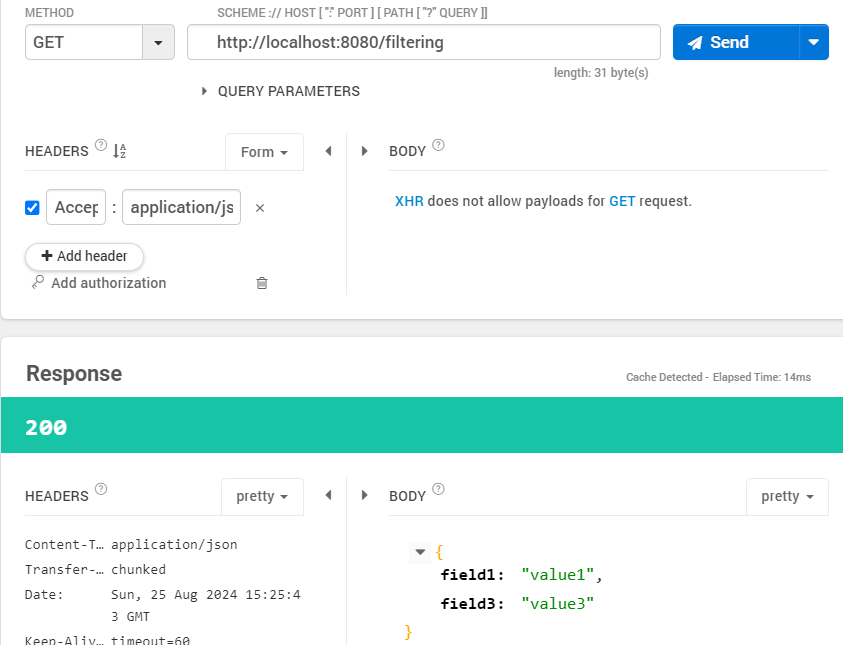Remove the Accept header row
The width and height of the screenshot is (843, 645).
[x=260, y=208]
